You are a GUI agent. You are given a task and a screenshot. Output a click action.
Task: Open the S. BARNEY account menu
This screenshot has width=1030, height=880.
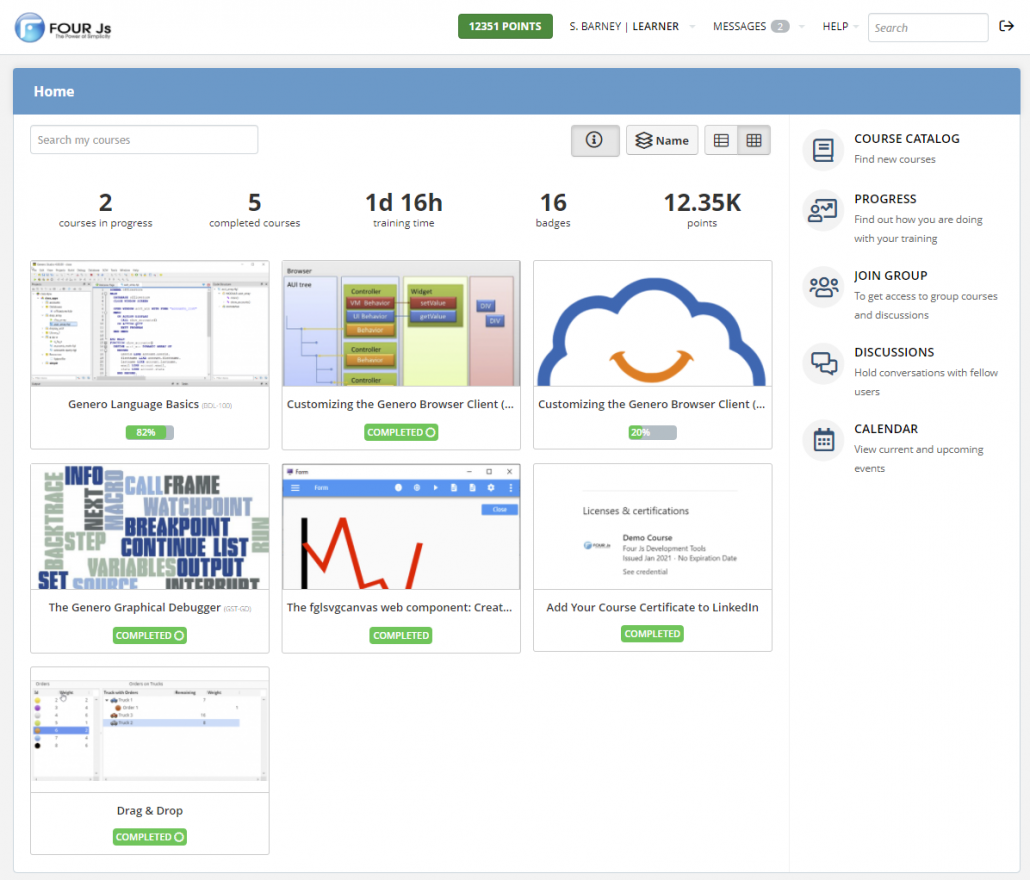595,26
